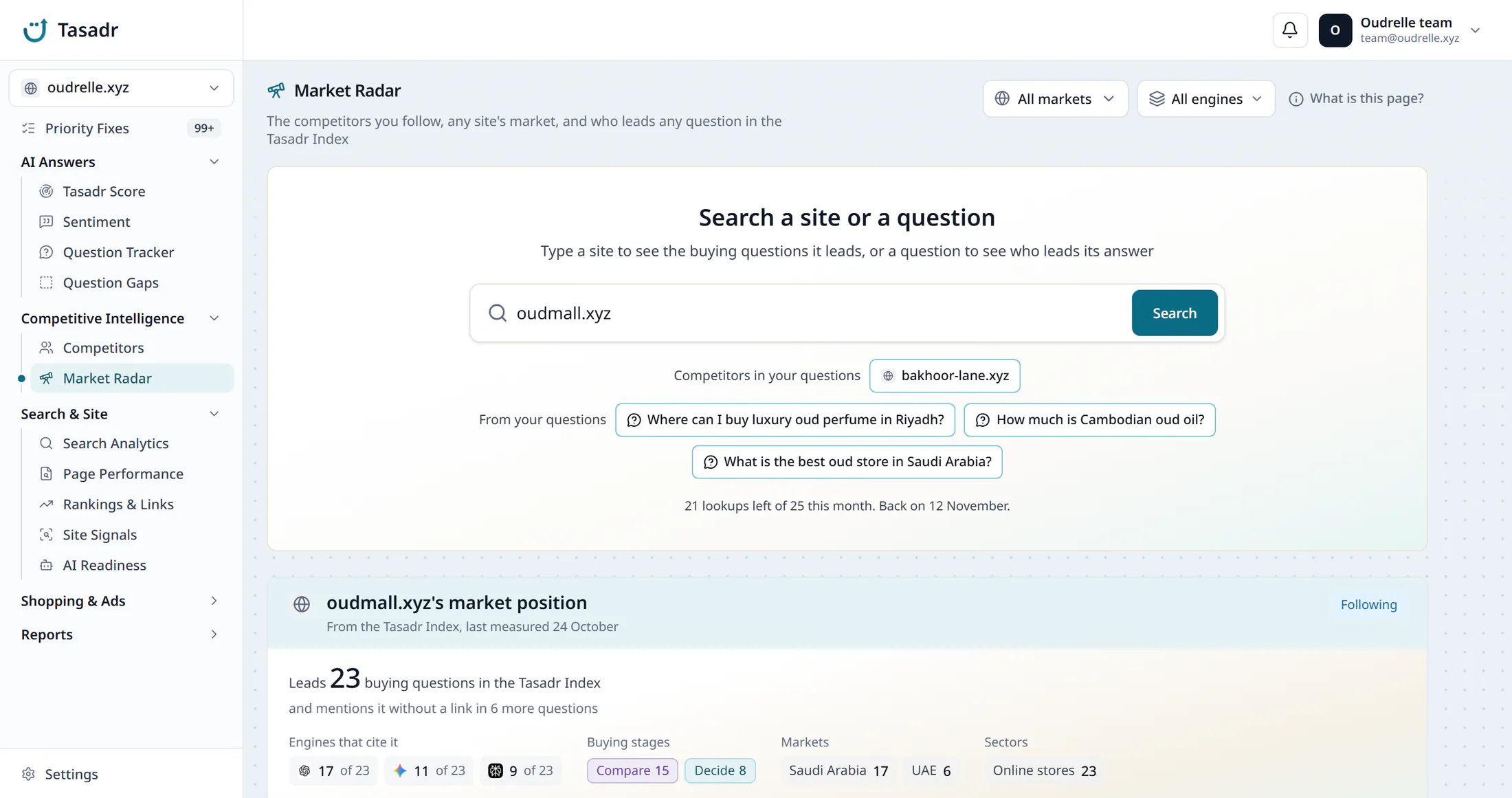
Task: Click the Tasadr Score target icon
Action: 46,191
